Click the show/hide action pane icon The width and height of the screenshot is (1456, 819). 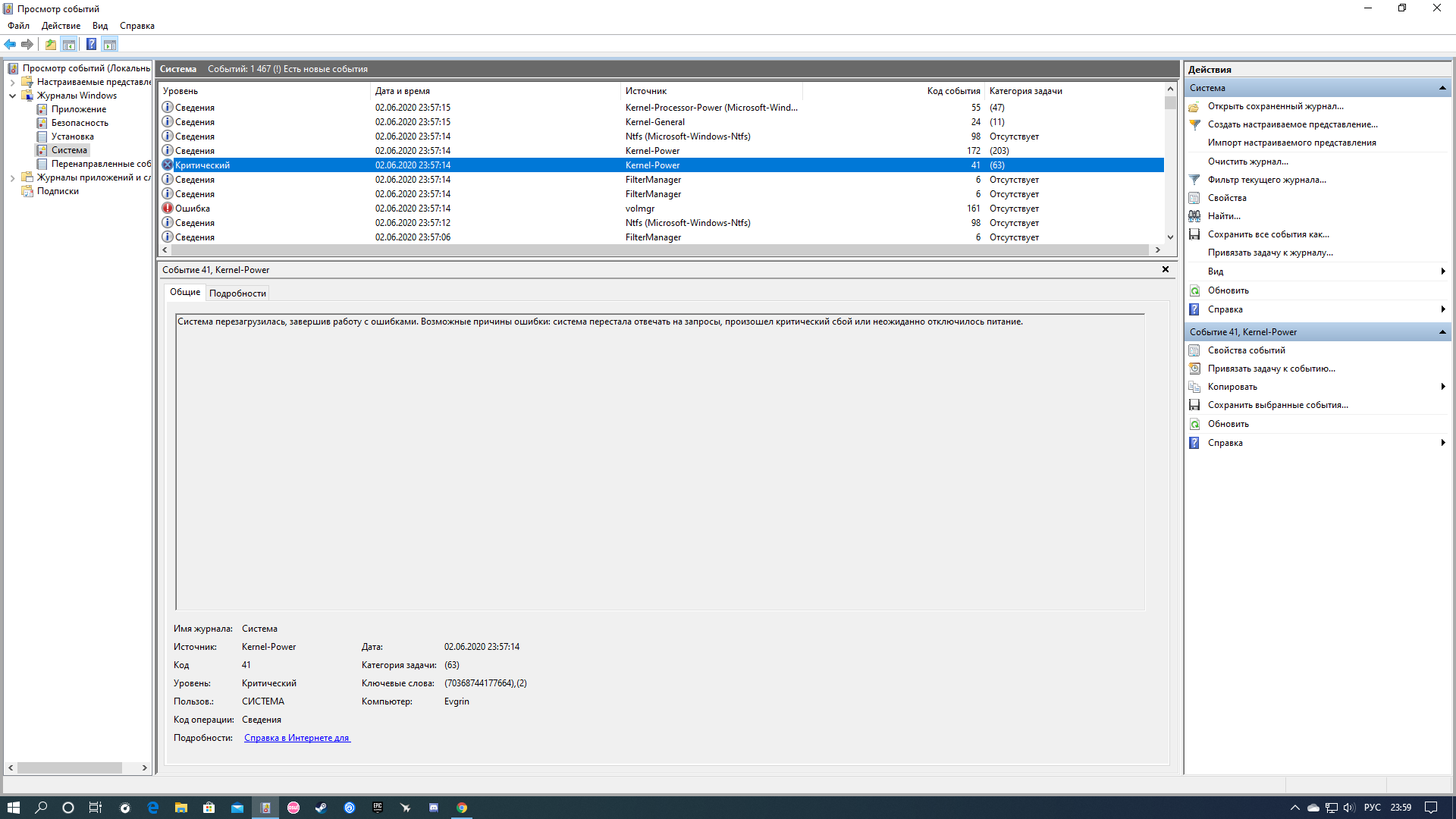(x=110, y=44)
